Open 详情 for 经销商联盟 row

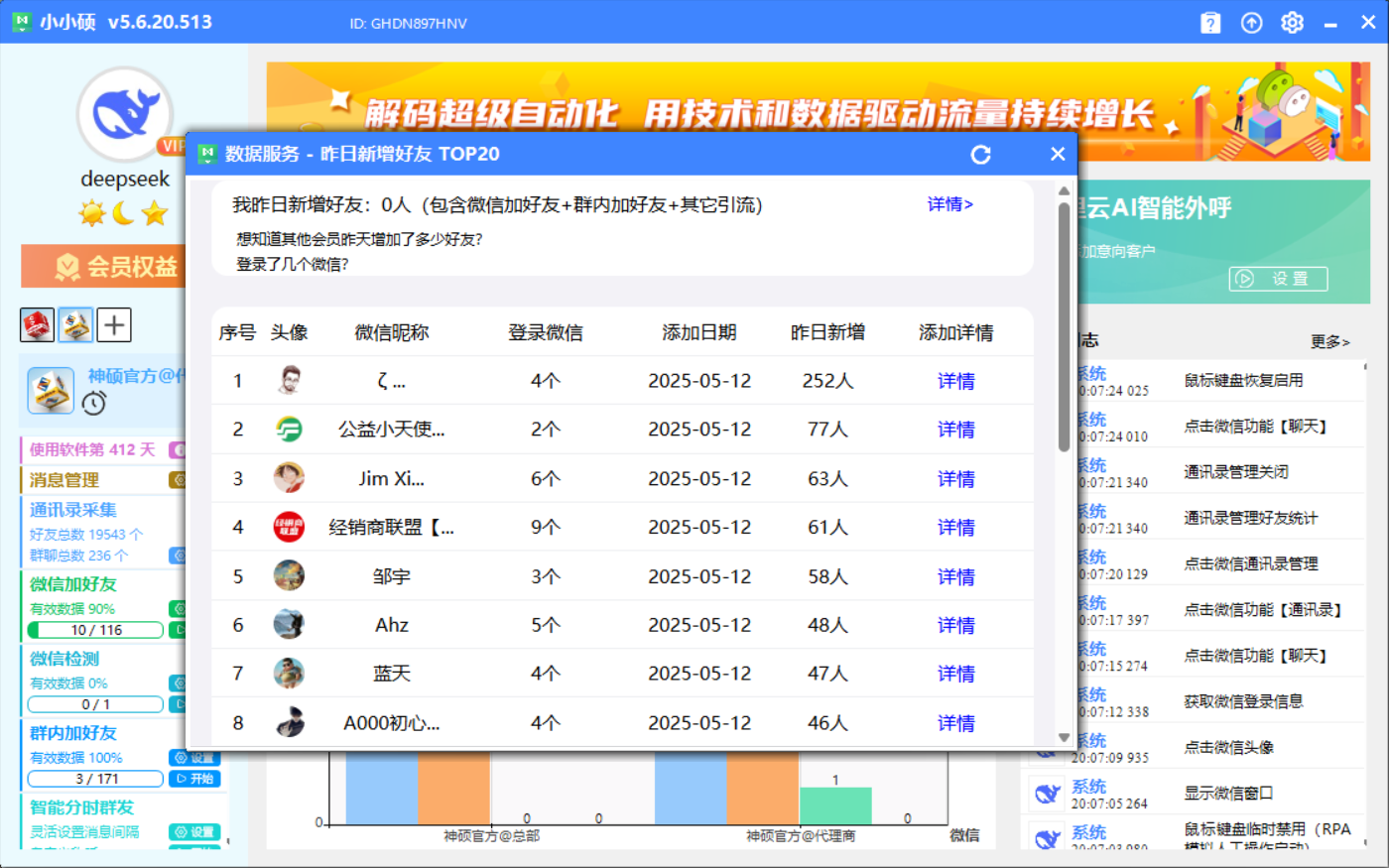click(956, 528)
